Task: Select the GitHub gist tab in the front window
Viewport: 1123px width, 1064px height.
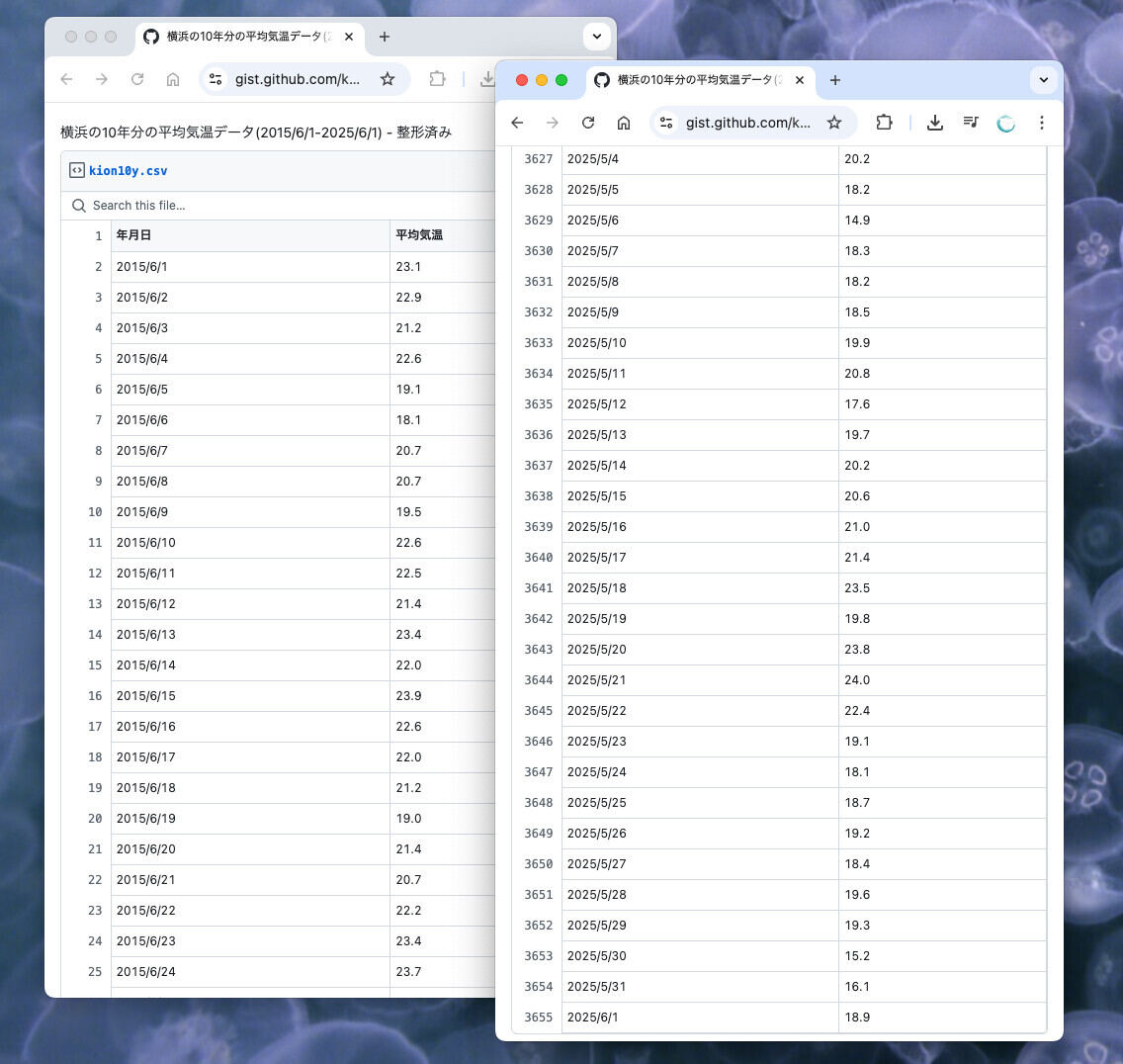Action: pos(700,80)
